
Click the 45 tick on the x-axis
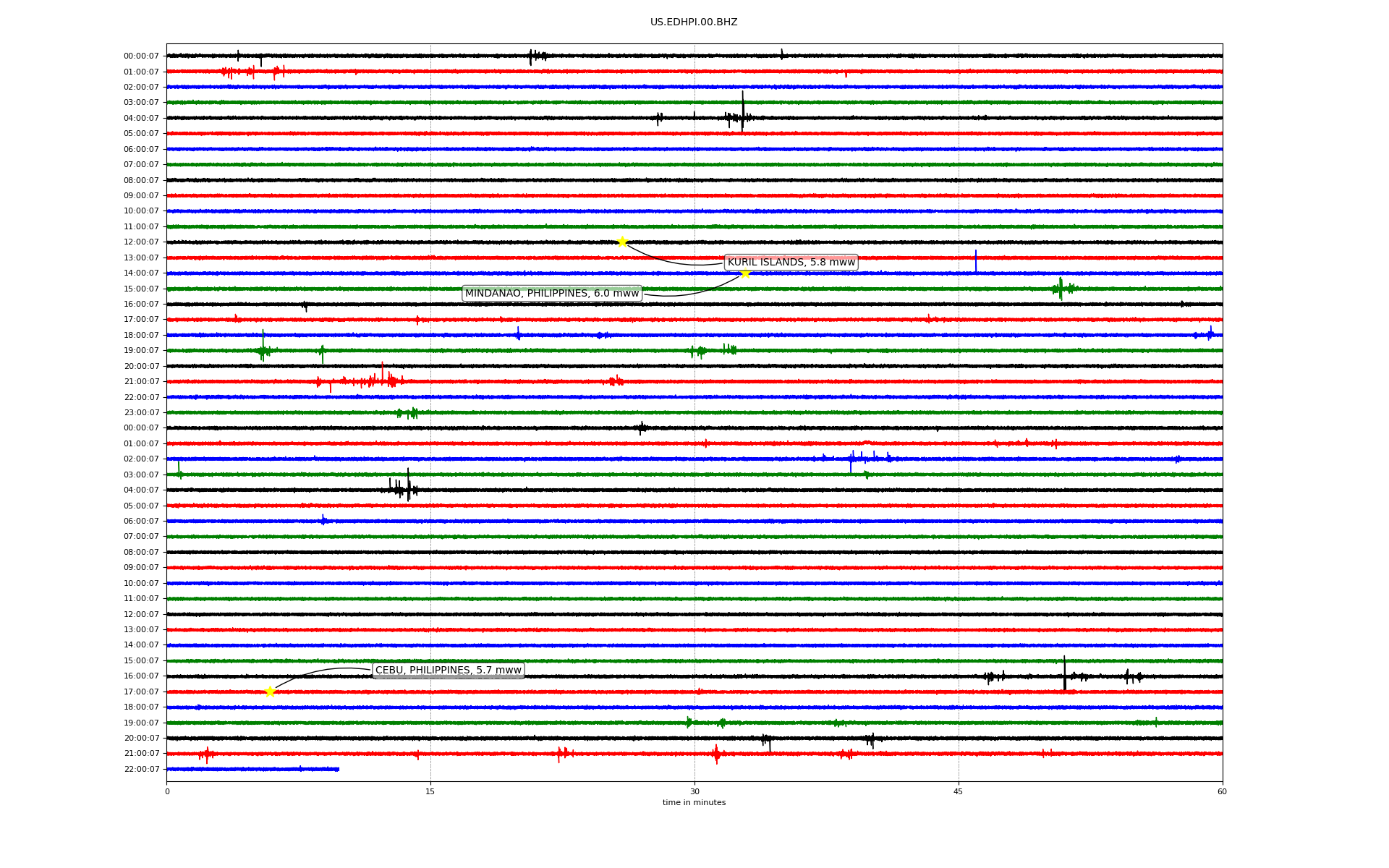coord(958,791)
